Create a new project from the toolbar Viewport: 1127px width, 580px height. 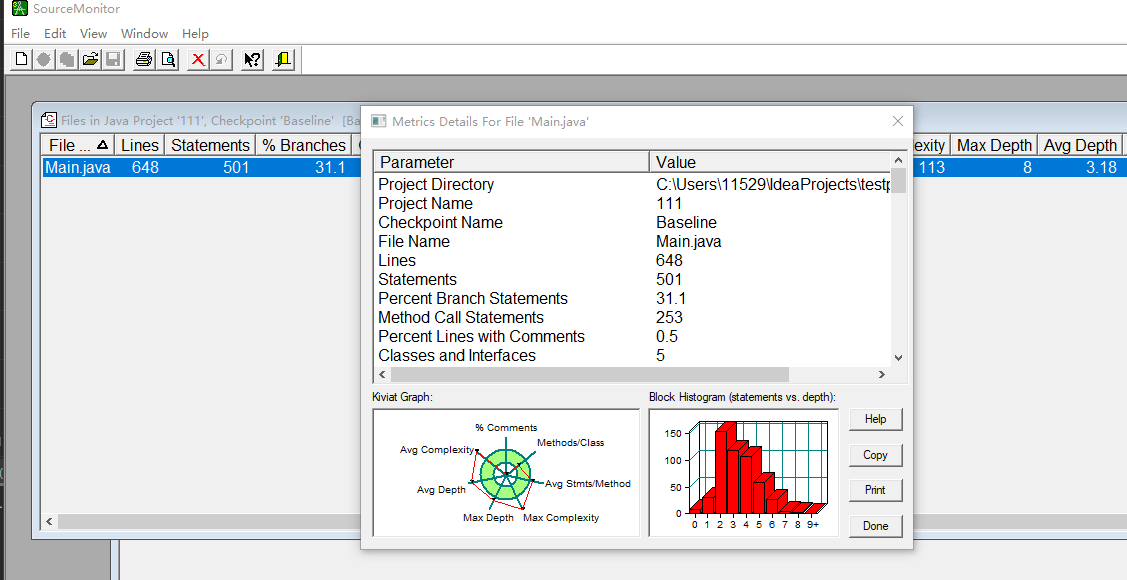[20, 59]
